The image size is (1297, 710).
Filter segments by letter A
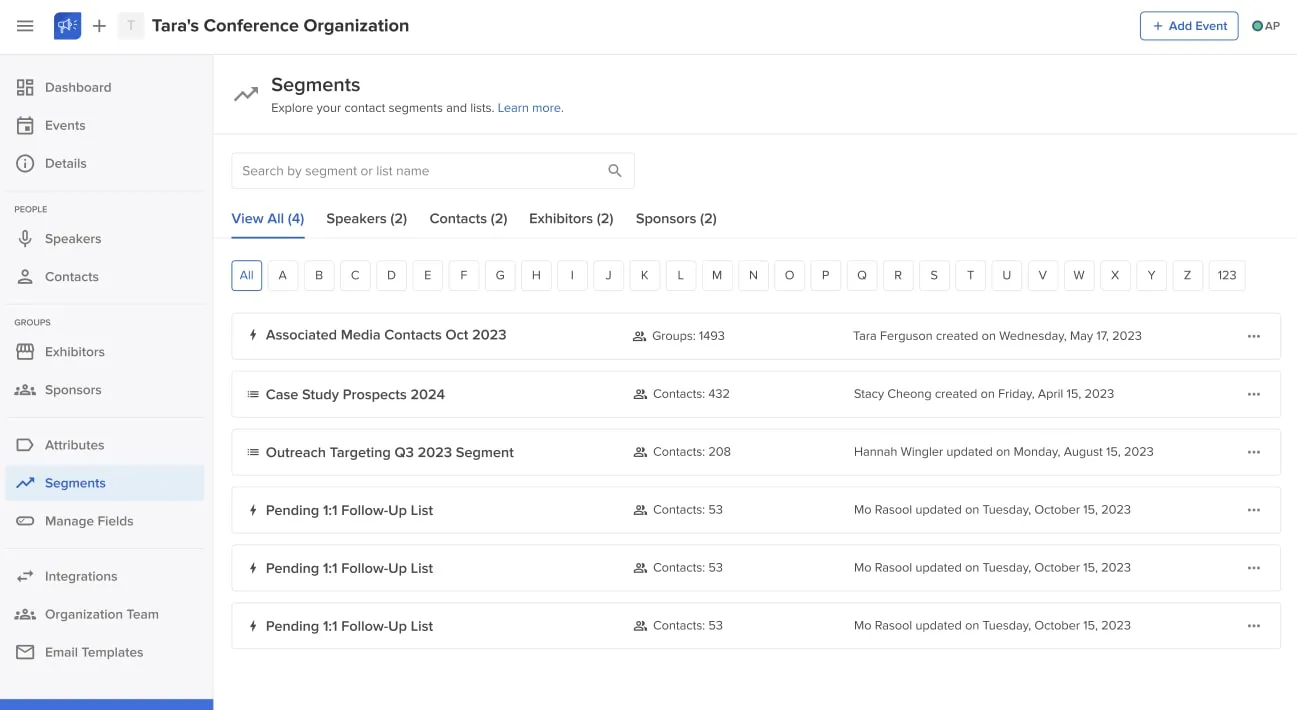(283, 276)
